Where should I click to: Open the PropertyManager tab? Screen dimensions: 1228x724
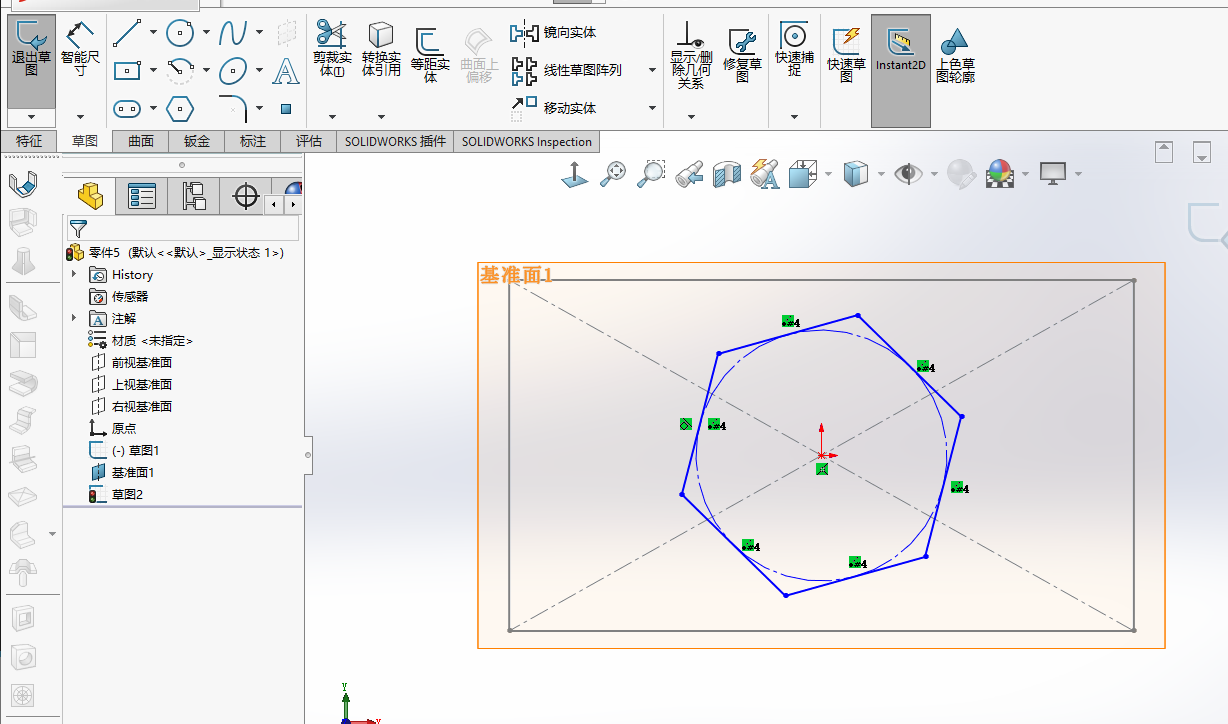click(x=142, y=196)
